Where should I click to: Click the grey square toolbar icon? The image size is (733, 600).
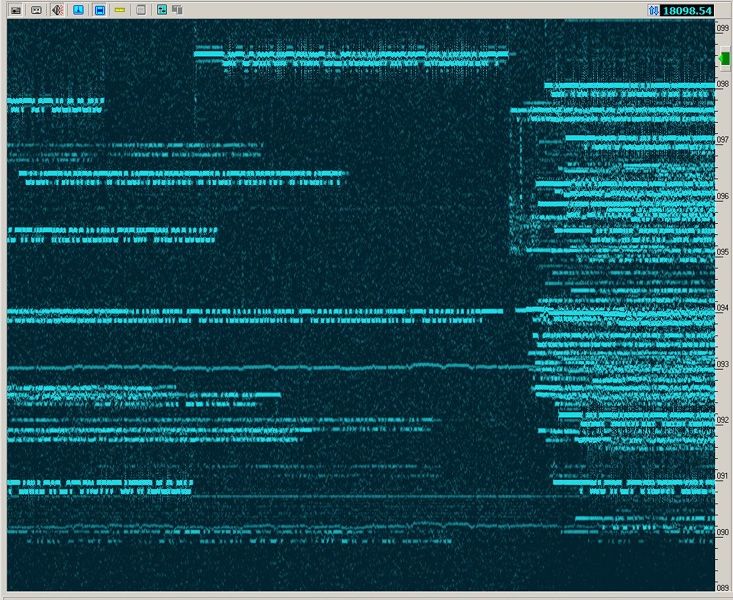tap(141, 10)
